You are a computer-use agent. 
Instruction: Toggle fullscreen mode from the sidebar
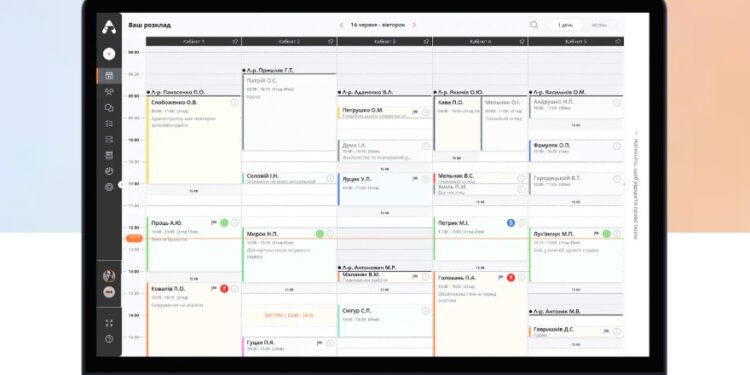[x=109, y=323]
